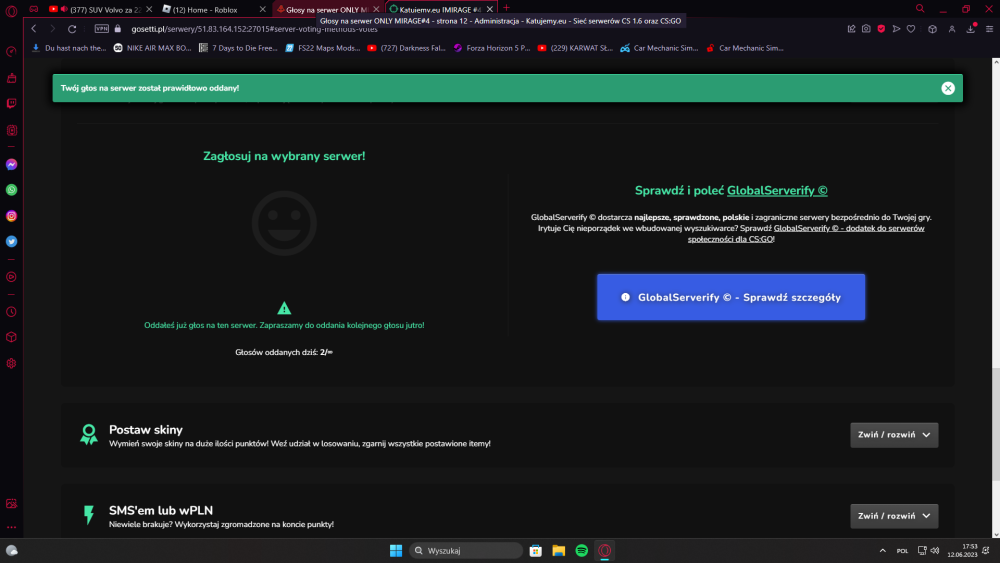Open Settings gear in the sidebar

11,363
